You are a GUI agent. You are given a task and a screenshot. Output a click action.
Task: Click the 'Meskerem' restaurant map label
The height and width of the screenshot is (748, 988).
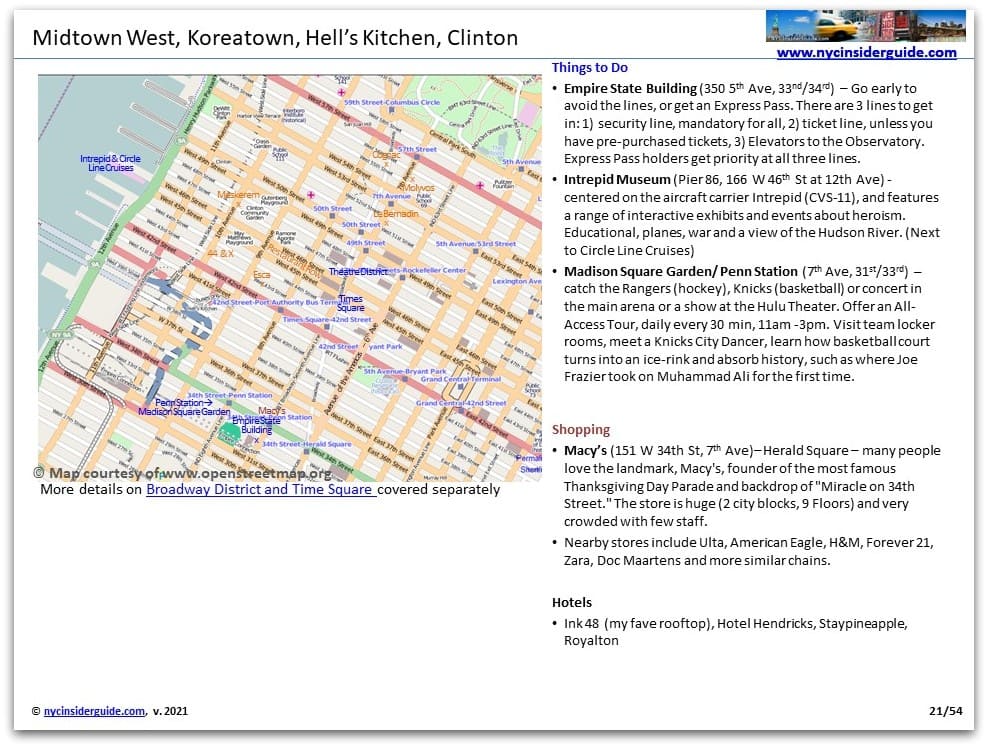[x=238, y=195]
